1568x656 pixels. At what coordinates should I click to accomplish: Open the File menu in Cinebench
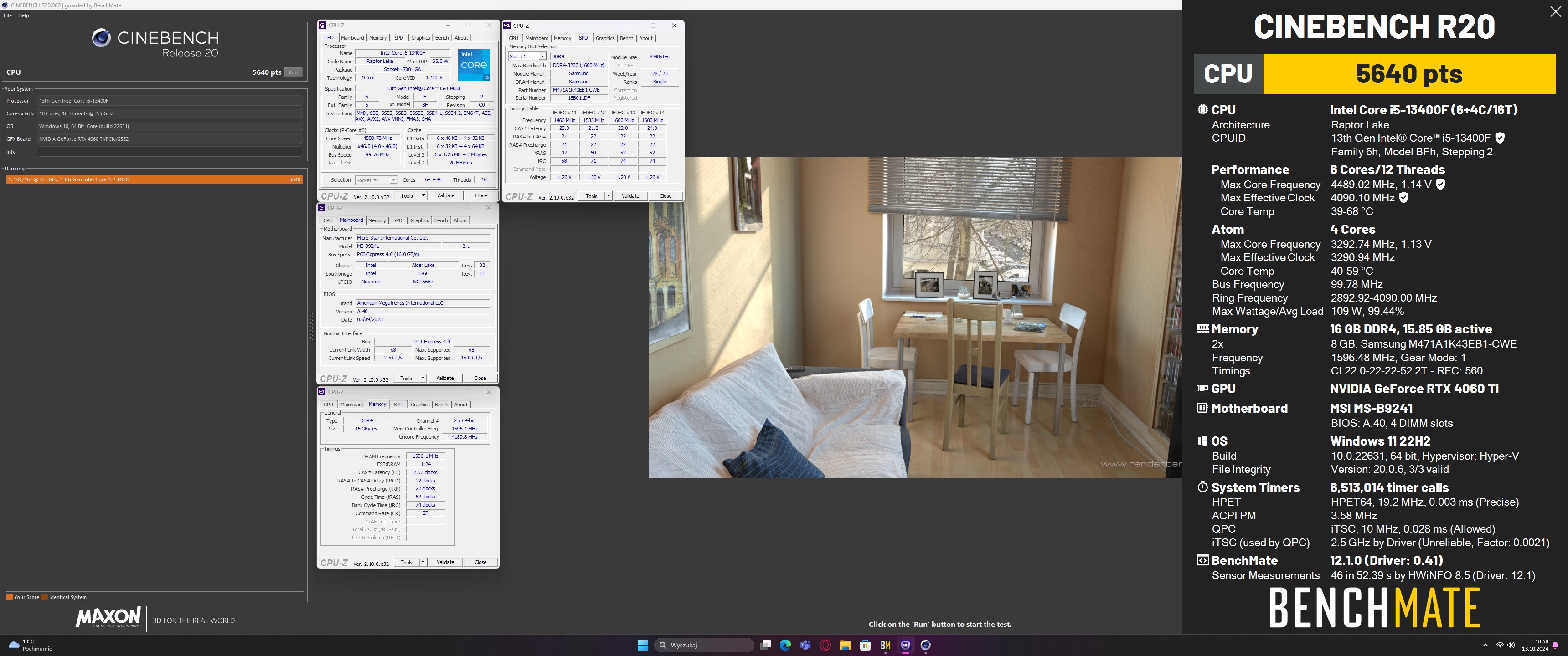pyautogui.click(x=8, y=16)
